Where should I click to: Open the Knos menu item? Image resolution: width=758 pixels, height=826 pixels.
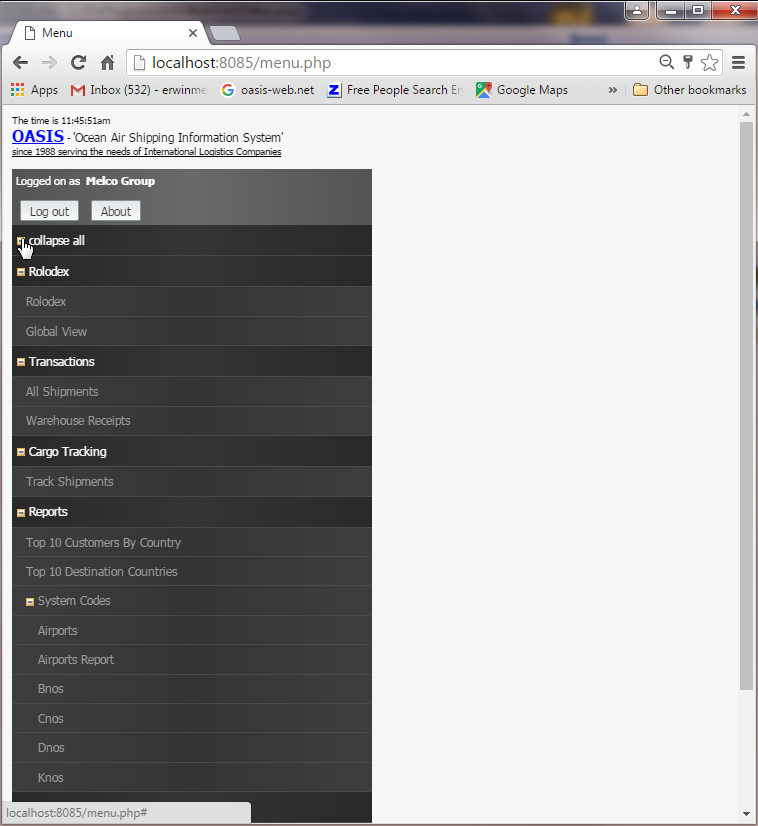coord(192,778)
